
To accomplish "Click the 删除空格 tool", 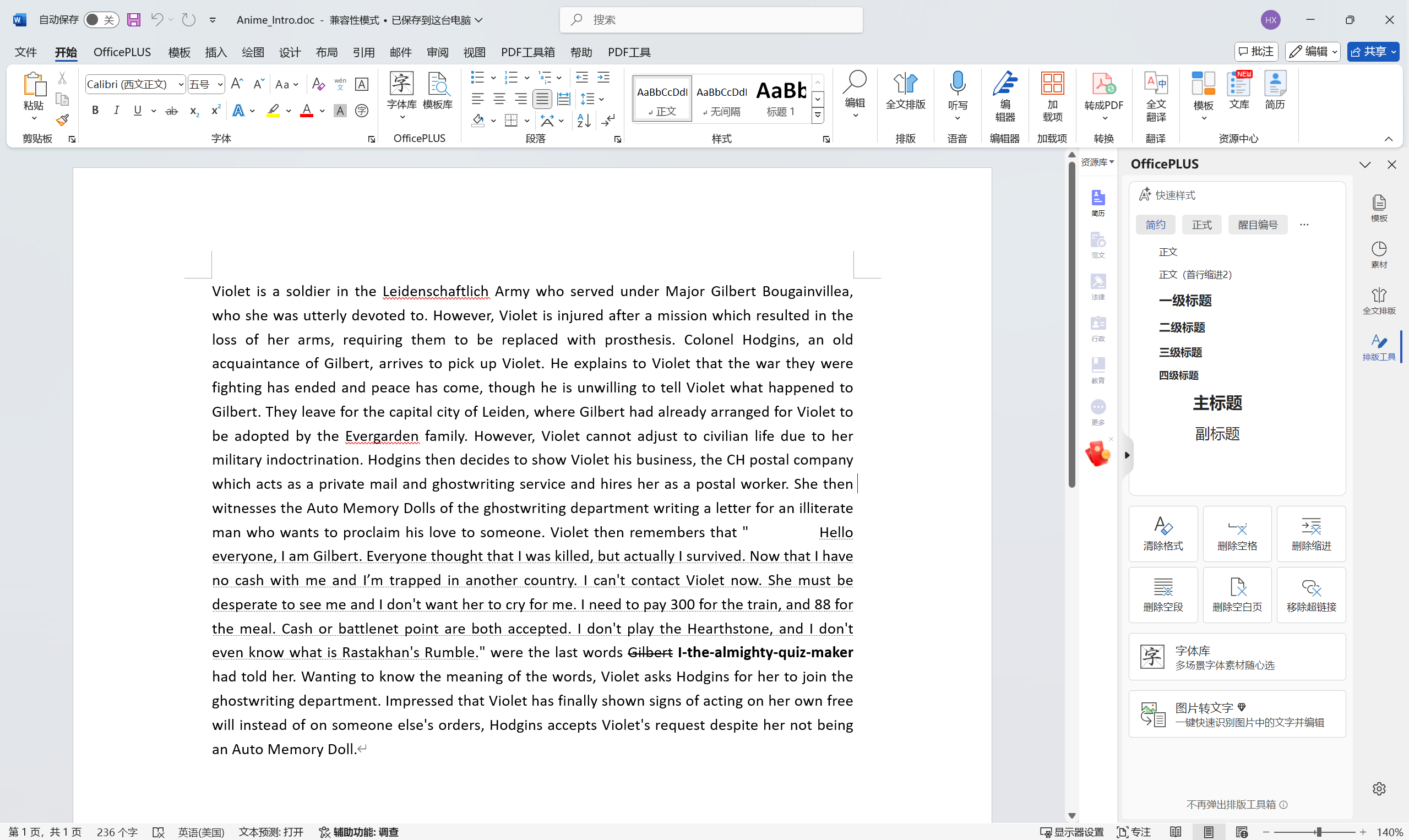I will [1237, 534].
